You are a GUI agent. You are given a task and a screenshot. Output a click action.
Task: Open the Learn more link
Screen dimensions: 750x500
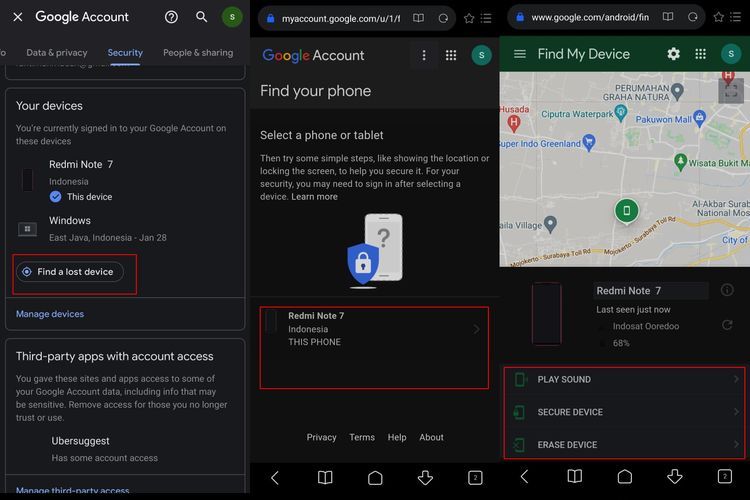314,197
